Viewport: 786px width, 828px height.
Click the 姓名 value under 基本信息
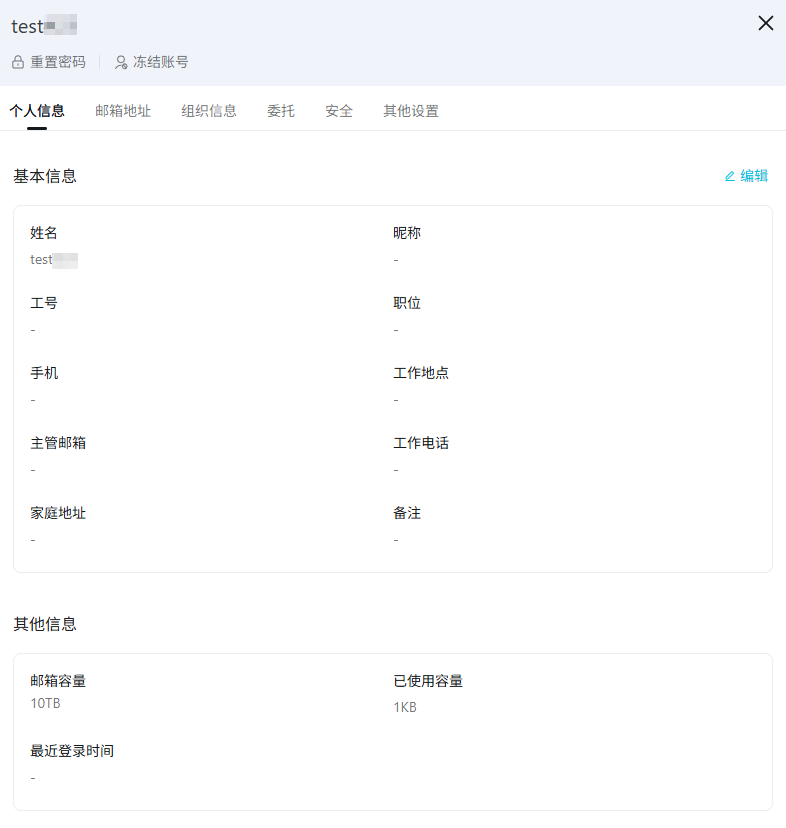click(x=54, y=260)
